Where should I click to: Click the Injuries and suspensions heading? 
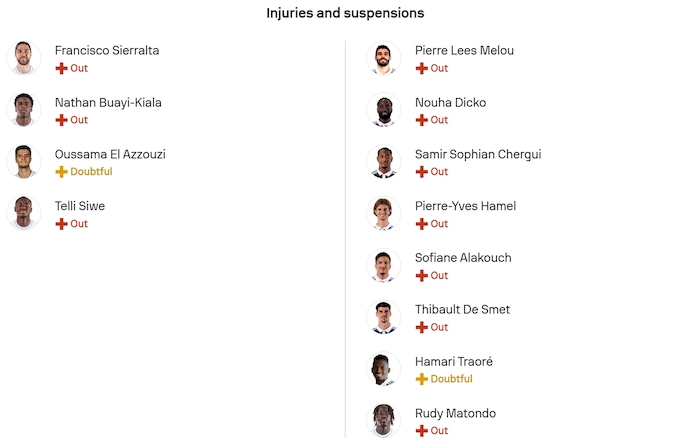click(345, 13)
